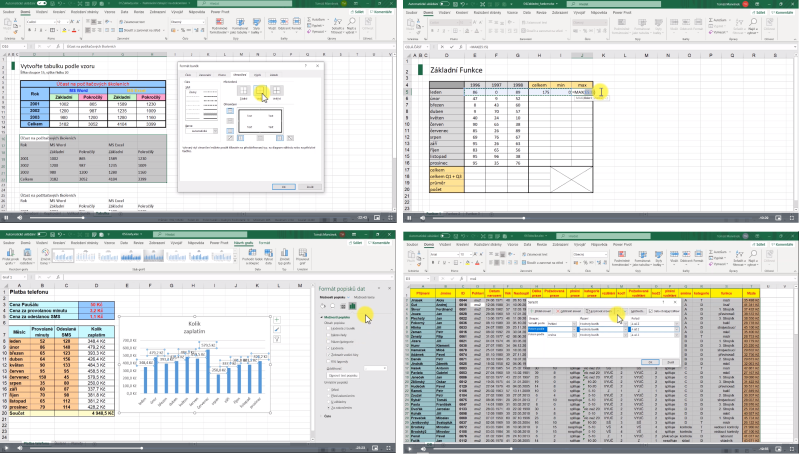Expand the 'Číslo' section in format pane
Image resolution: width=799 pixels, height=454 pixels.
tap(321, 416)
